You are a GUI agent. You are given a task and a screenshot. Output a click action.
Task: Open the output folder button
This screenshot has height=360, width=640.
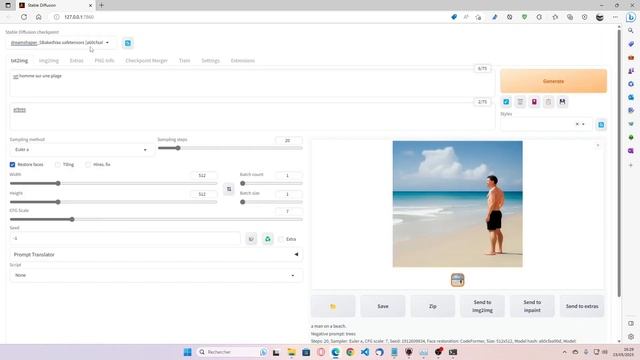333,306
